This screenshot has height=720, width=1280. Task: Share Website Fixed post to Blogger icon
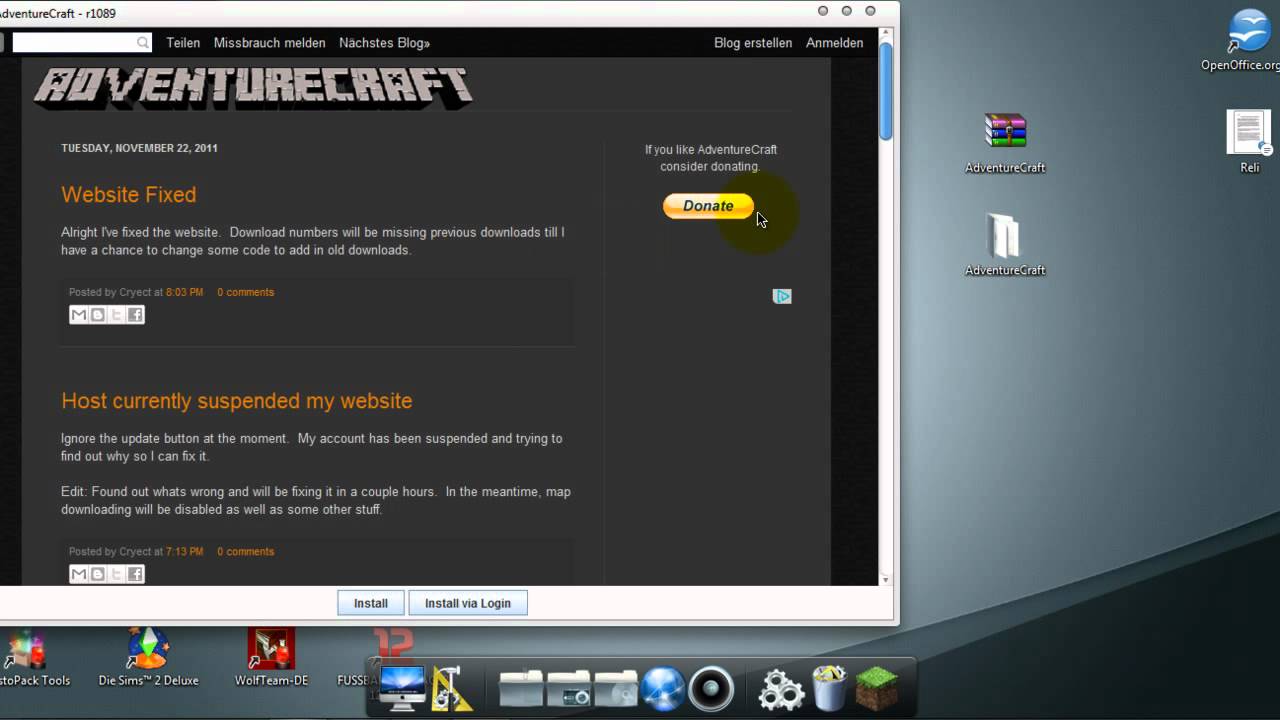click(x=97, y=315)
